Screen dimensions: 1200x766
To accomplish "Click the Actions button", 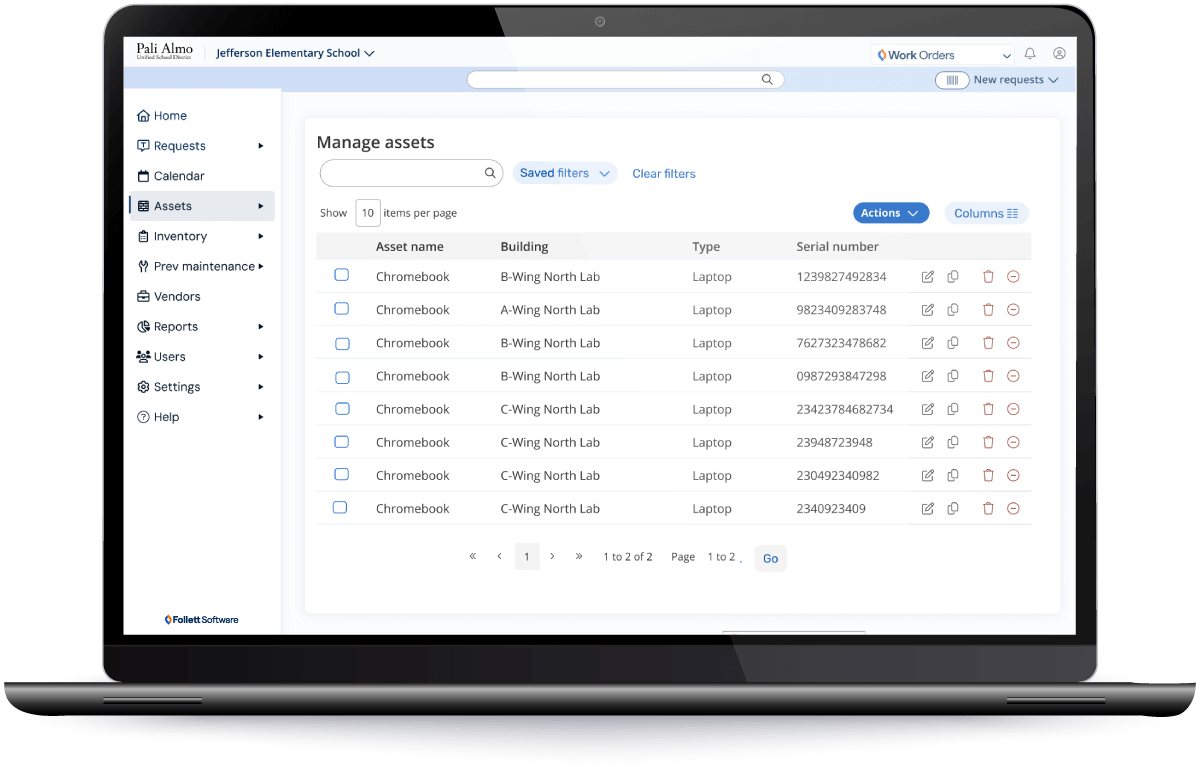I will (x=890, y=213).
